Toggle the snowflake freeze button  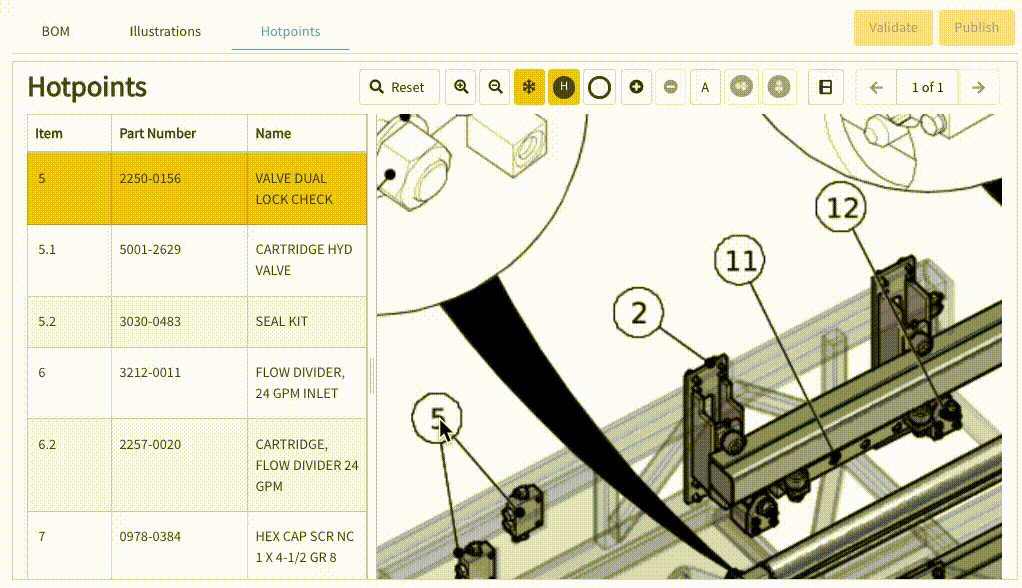tap(529, 87)
